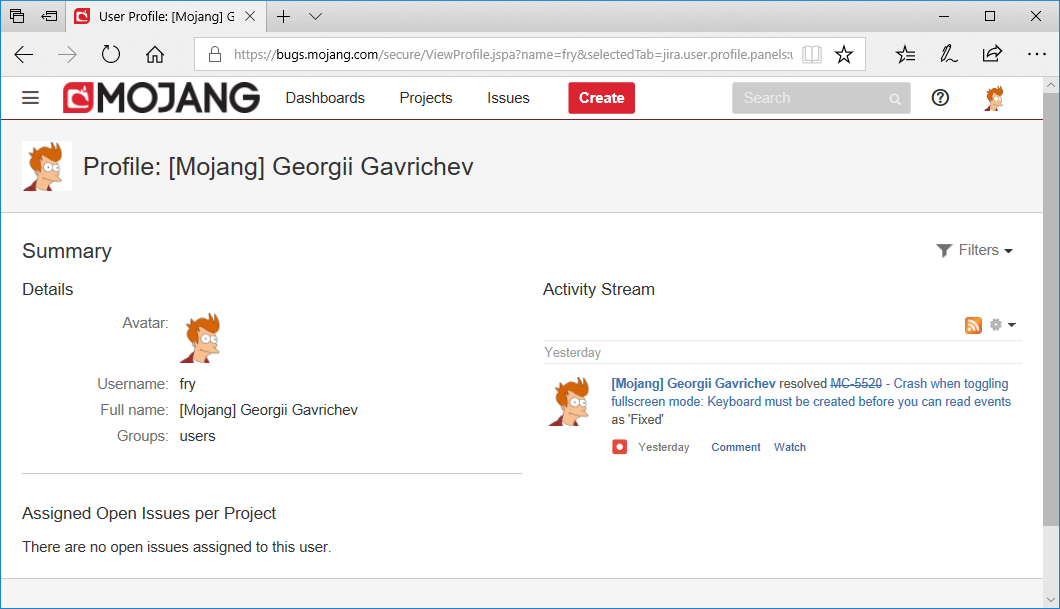Screen dimensions: 1060x609
Task: Show the tab preview chevron
Action: [316, 16]
